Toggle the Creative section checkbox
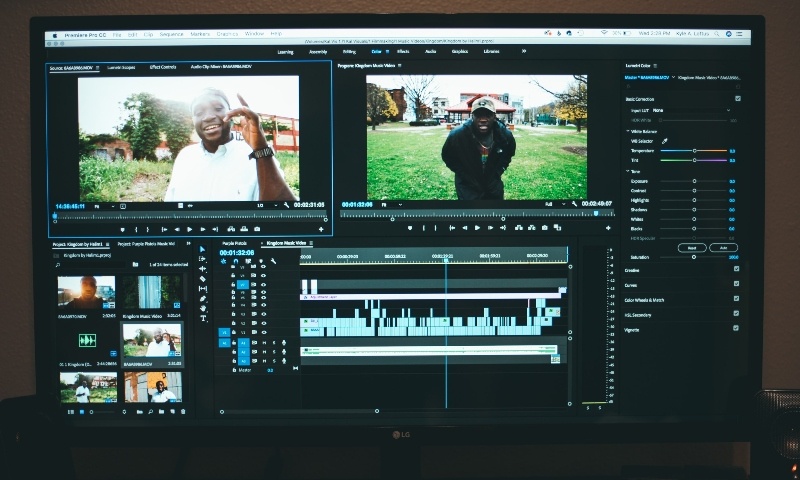 tap(736, 269)
